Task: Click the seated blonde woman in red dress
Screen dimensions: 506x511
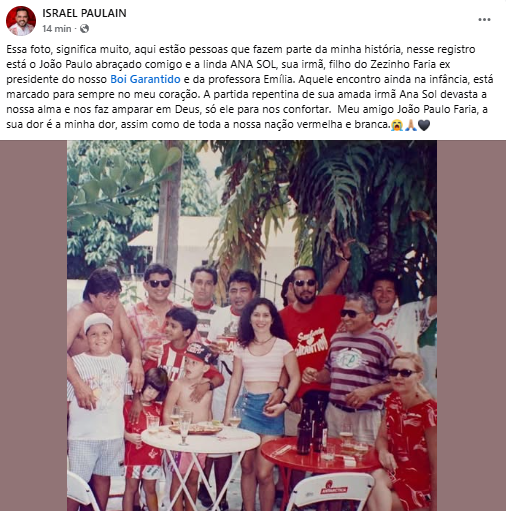Action: coord(409,430)
